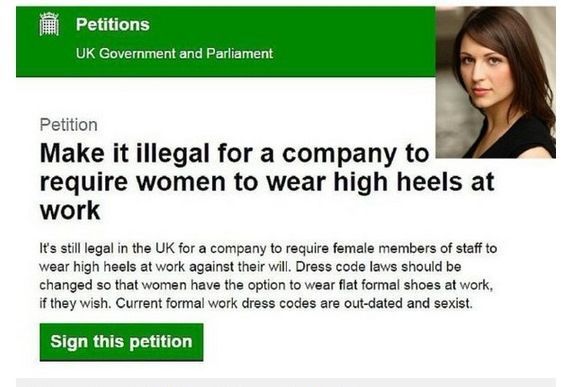Click the grey bar below the sign button
Image resolution: width=561 pixels, height=387 pixels.
point(286,382)
